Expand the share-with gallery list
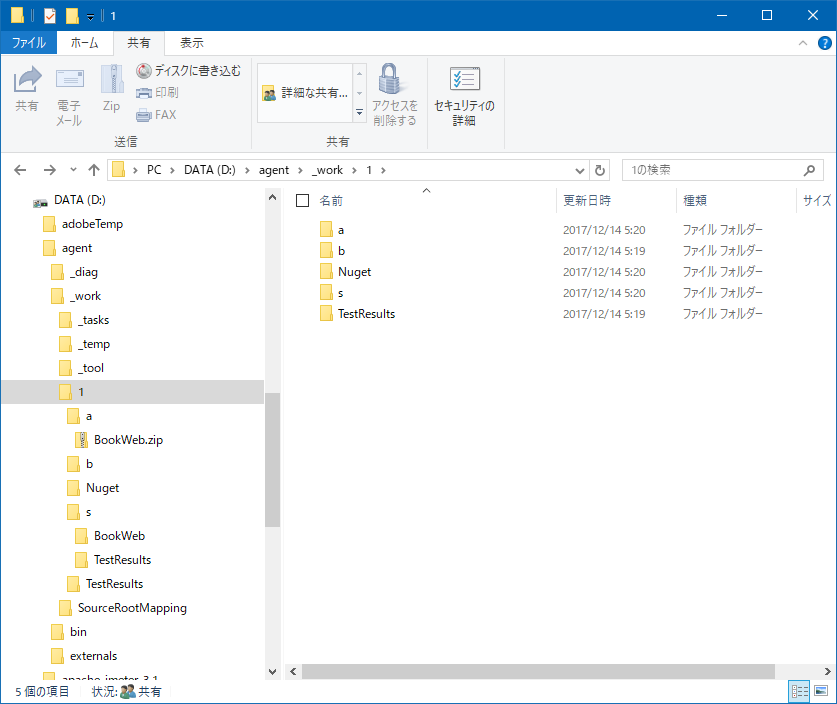 pyautogui.click(x=359, y=113)
